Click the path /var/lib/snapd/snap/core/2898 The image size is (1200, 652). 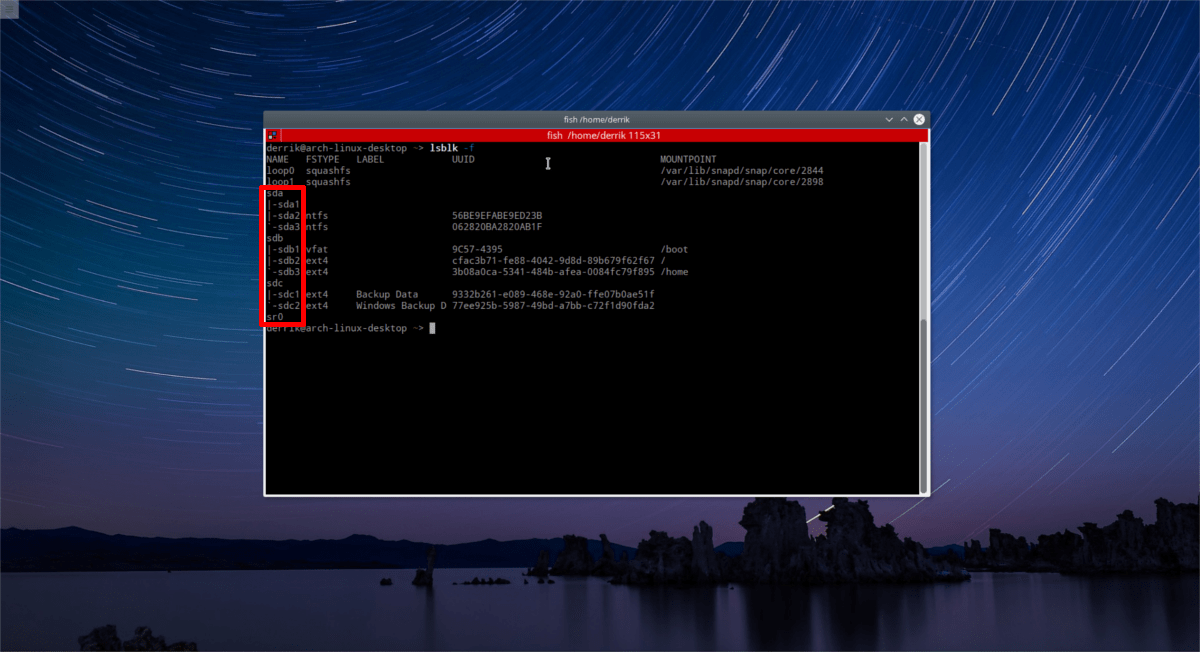(742, 182)
